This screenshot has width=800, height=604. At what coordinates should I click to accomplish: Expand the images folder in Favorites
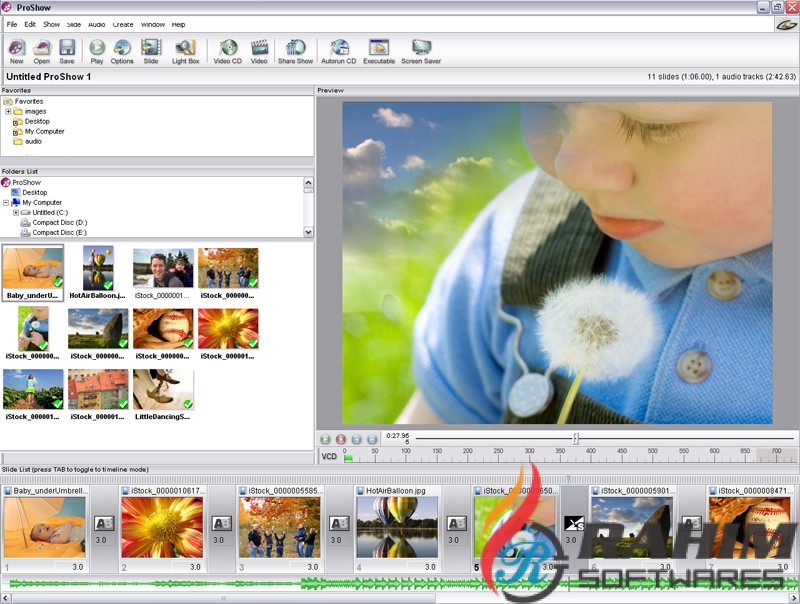tap(8, 111)
